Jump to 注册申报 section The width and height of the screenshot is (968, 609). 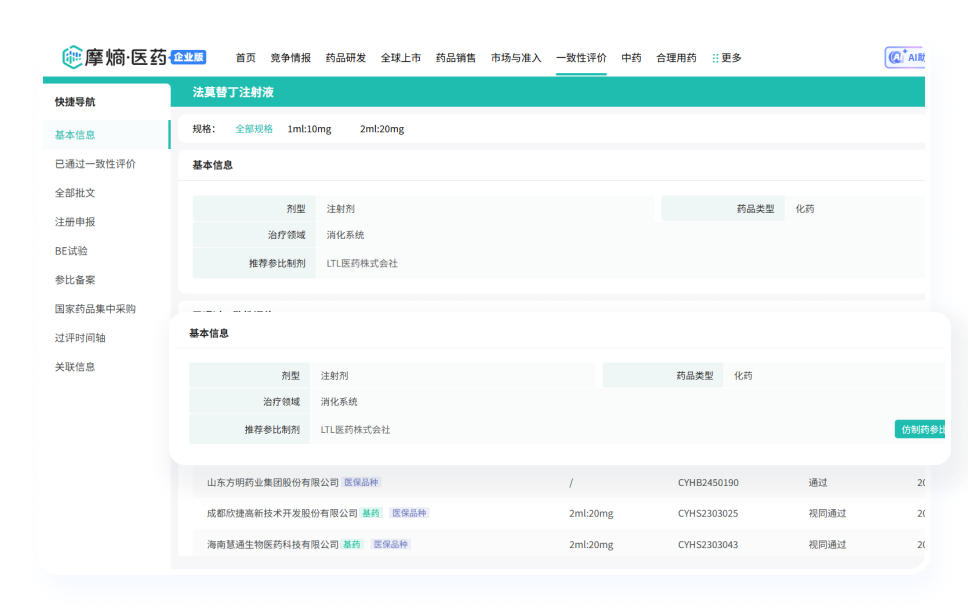point(75,222)
